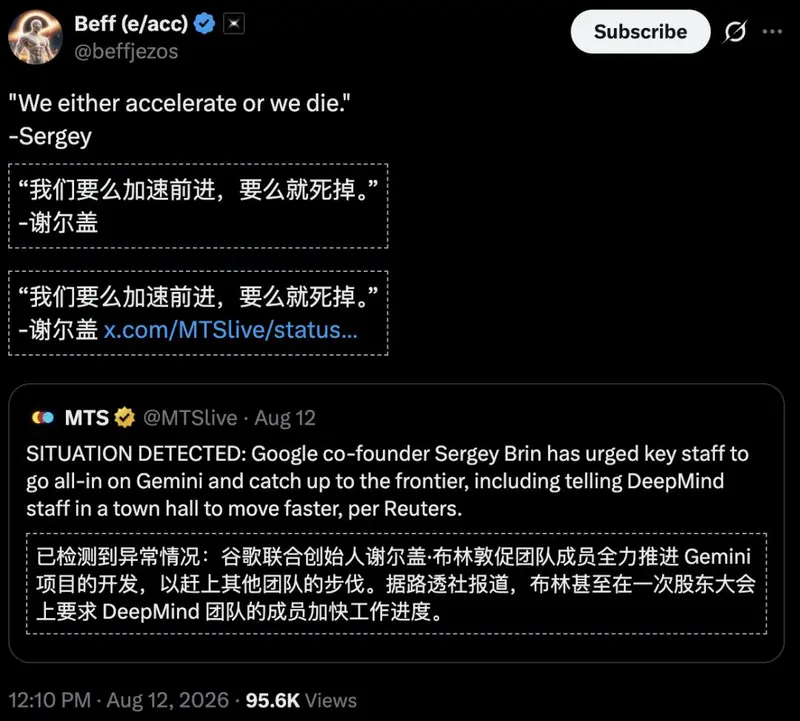Open the @MTSlive handle in quoted post
Viewport: 800px width, 721px height.
tap(190, 418)
